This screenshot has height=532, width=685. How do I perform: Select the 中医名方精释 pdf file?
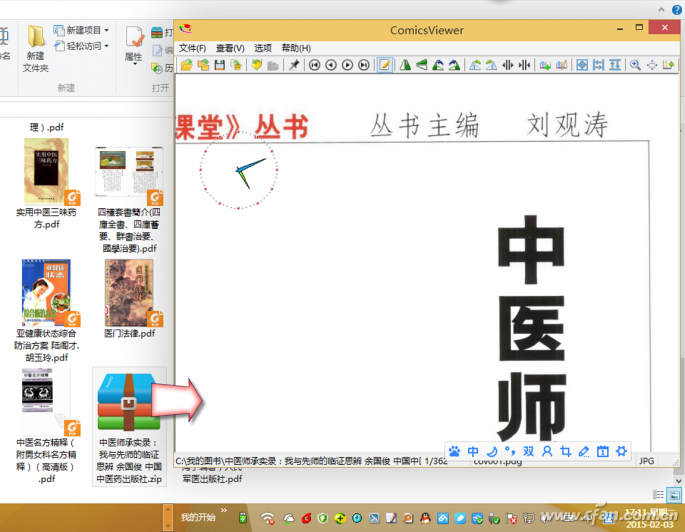pyautogui.click(x=46, y=426)
